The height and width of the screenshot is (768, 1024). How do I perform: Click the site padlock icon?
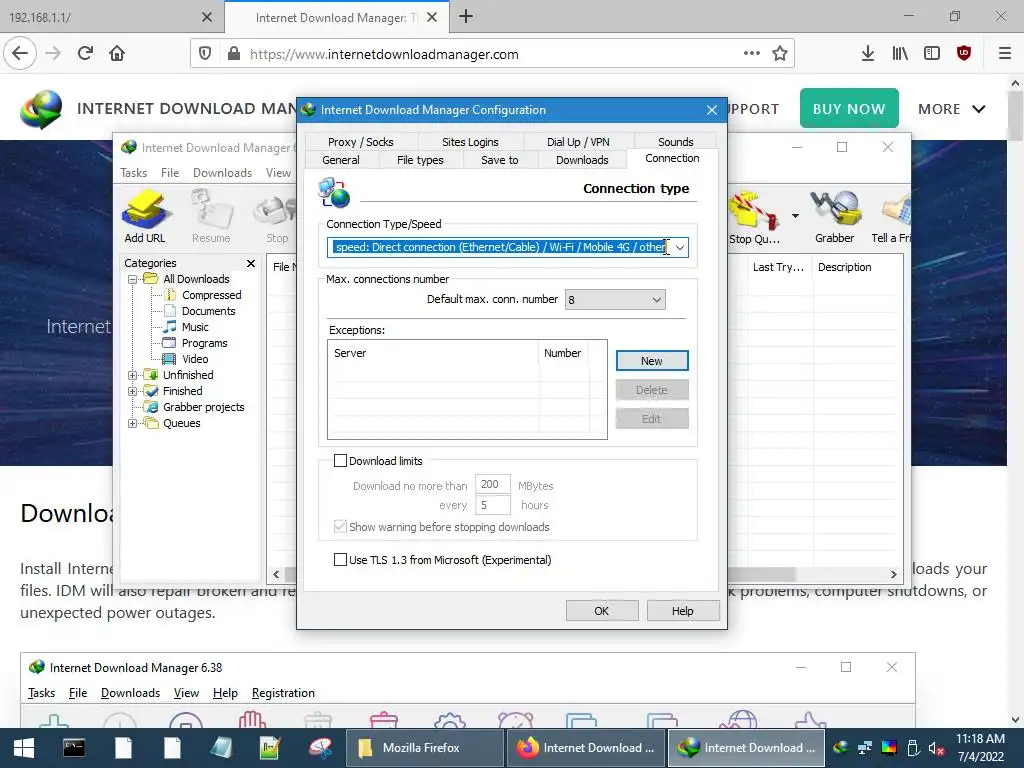point(234,54)
